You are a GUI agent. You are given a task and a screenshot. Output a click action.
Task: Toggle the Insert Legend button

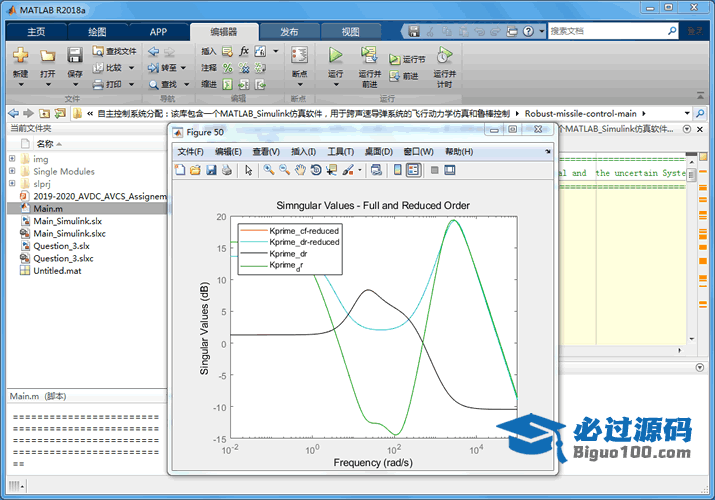(x=413, y=170)
